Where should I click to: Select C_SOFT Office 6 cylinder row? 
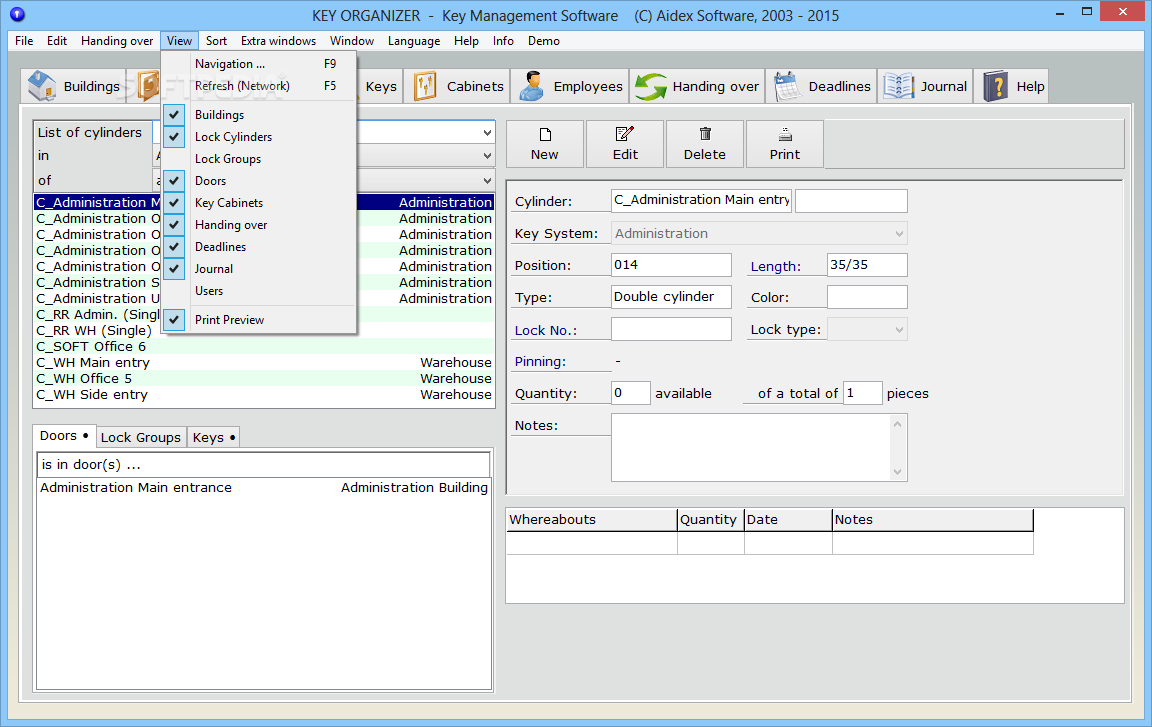[x=264, y=346]
